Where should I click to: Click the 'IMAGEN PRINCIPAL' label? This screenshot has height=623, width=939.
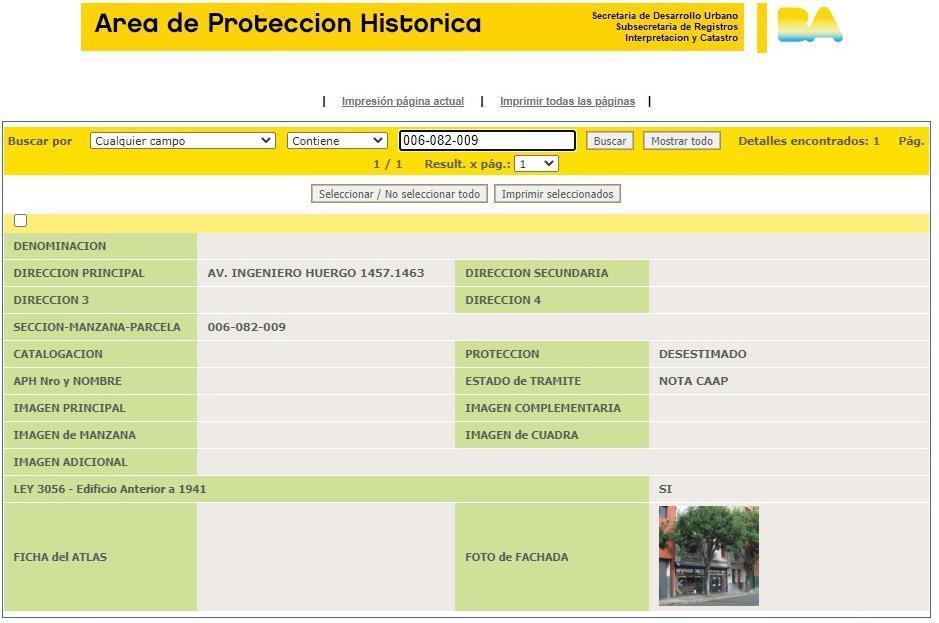point(69,408)
